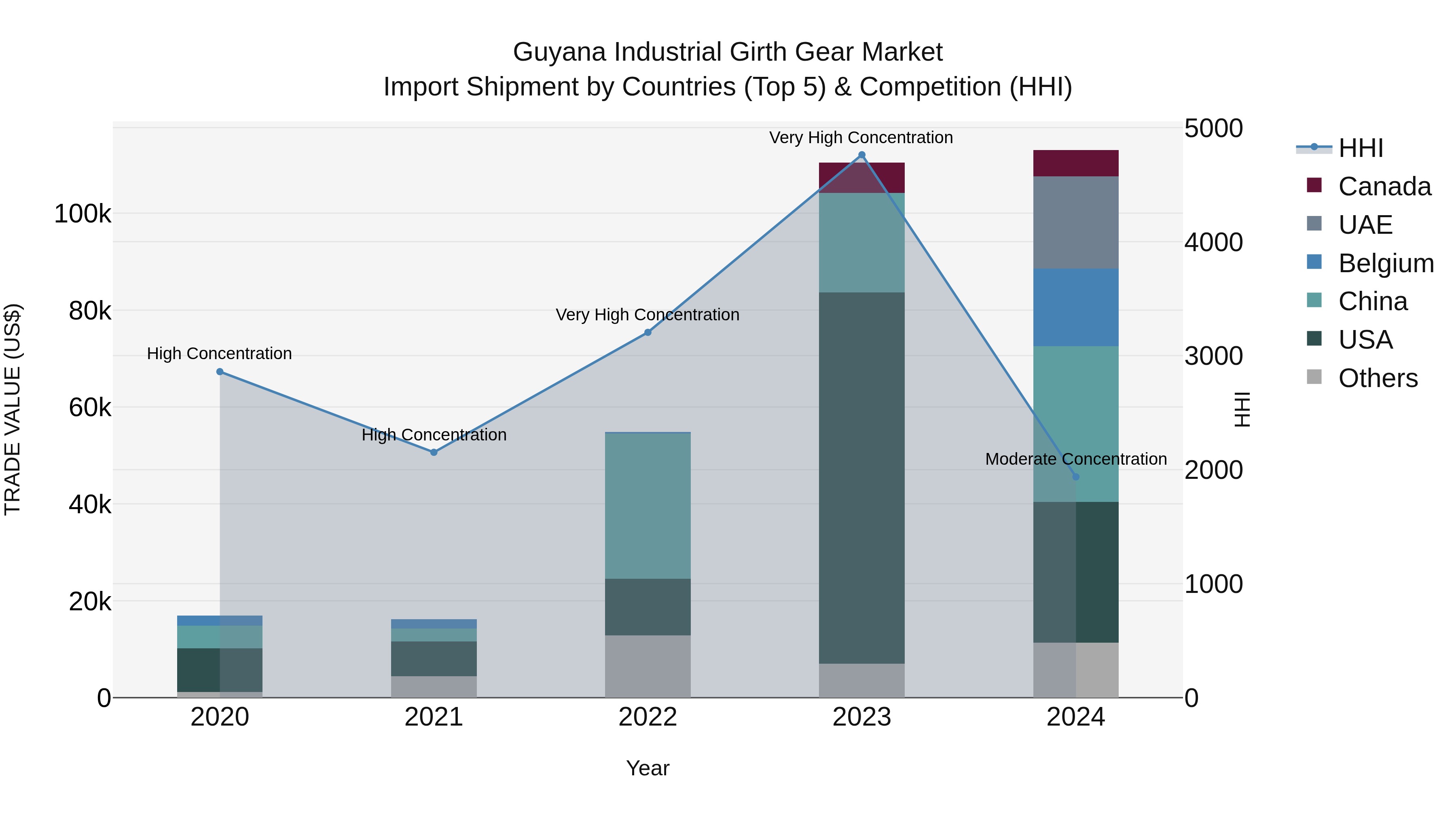Click the 2021 x-axis label

[434, 717]
